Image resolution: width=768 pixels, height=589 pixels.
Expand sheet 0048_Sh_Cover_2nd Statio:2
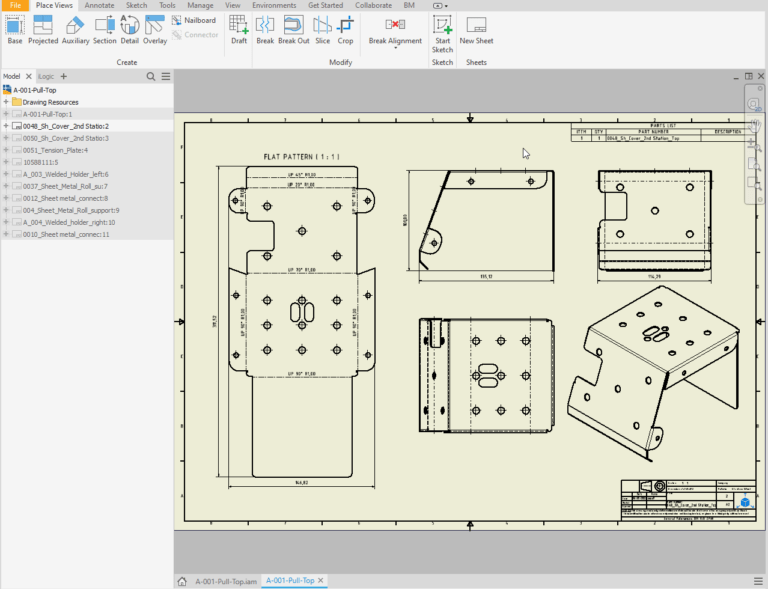pos(6,126)
